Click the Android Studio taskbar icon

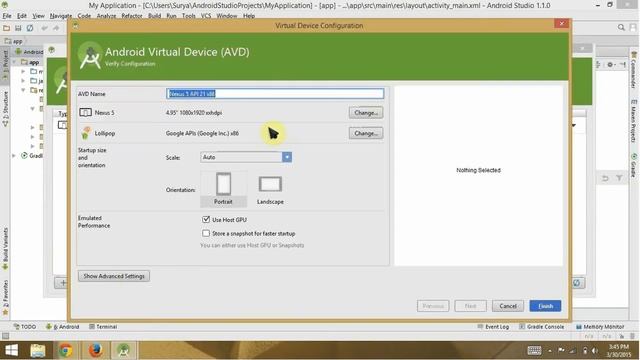(x=123, y=350)
